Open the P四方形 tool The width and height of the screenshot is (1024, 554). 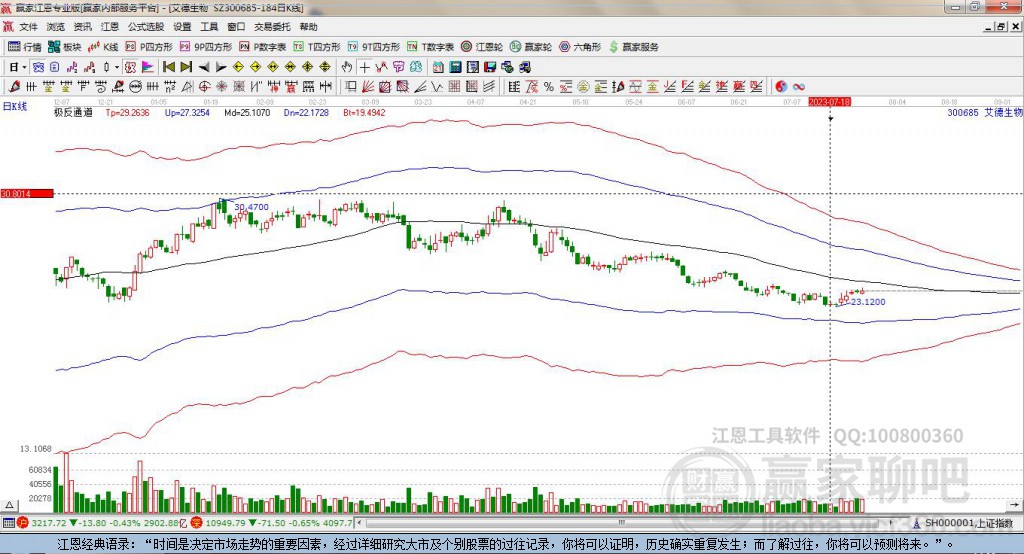(x=149, y=47)
